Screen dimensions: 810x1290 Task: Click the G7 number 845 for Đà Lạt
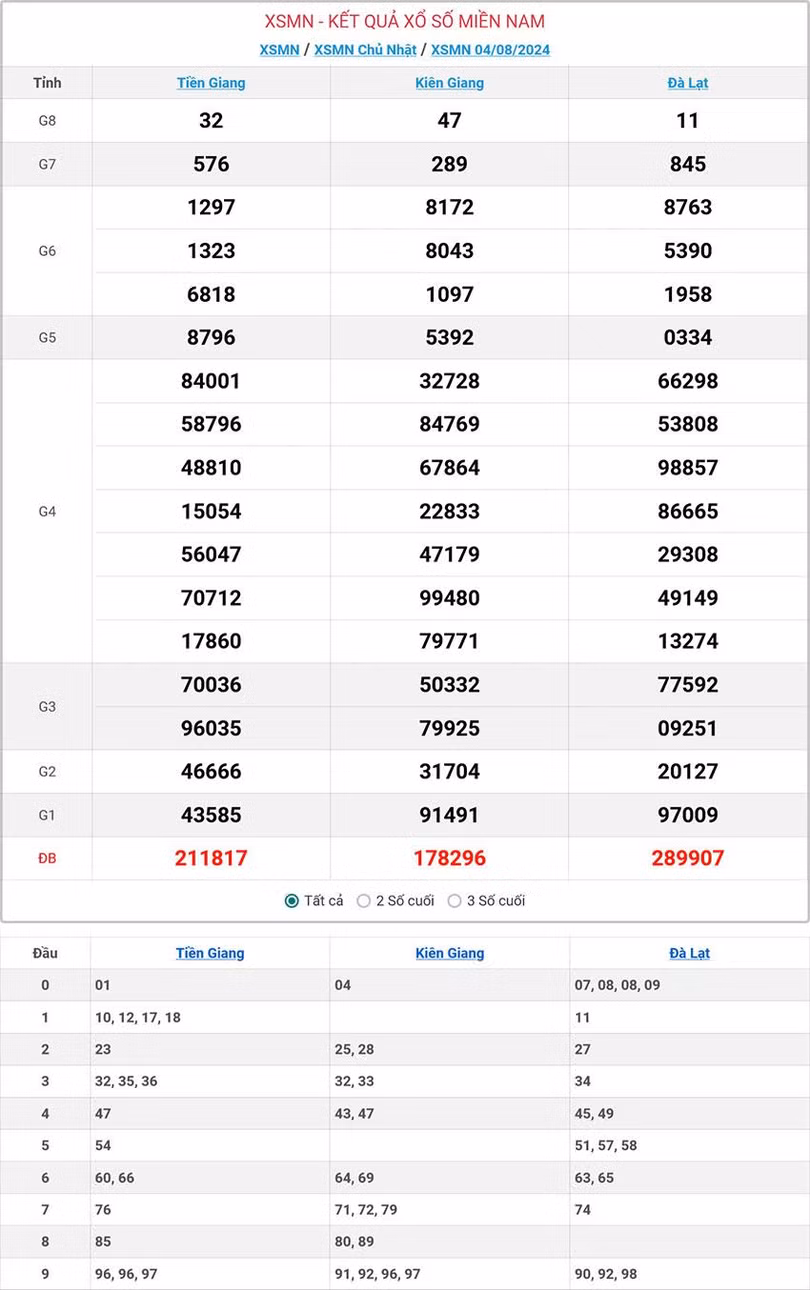pos(688,164)
